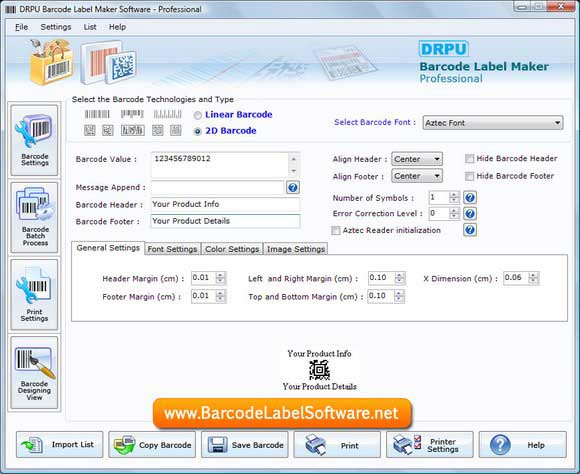The image size is (580, 474).
Task: Click the Barcode Value text box
Action: (x=220, y=165)
